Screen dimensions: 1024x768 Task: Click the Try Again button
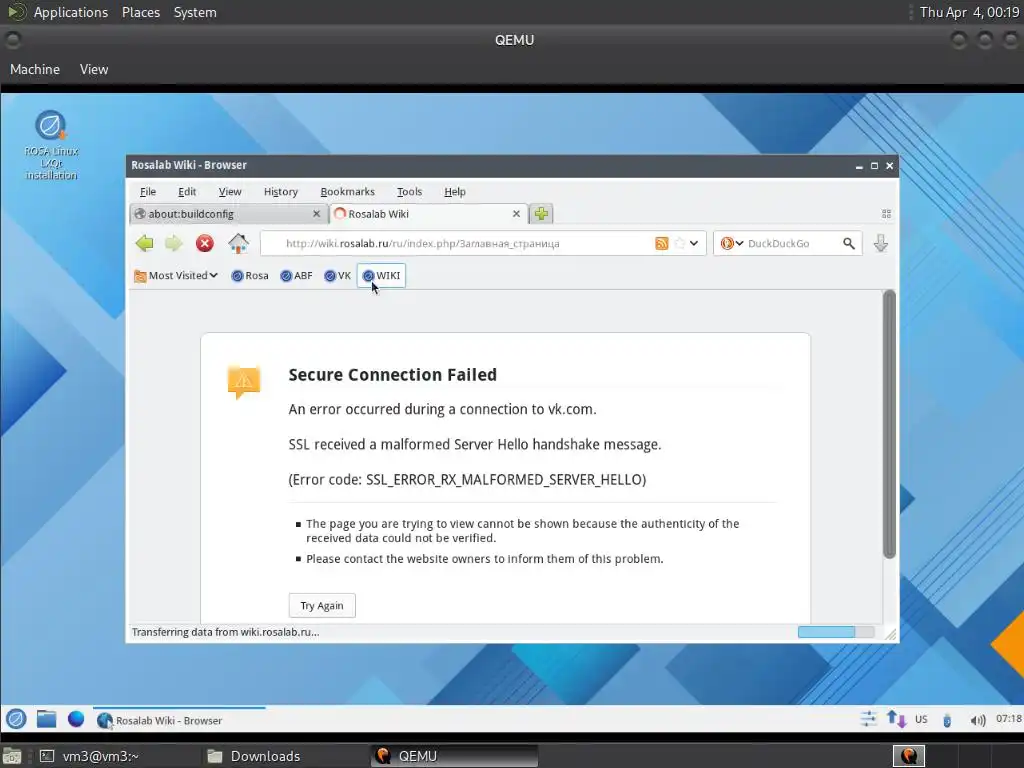(322, 605)
